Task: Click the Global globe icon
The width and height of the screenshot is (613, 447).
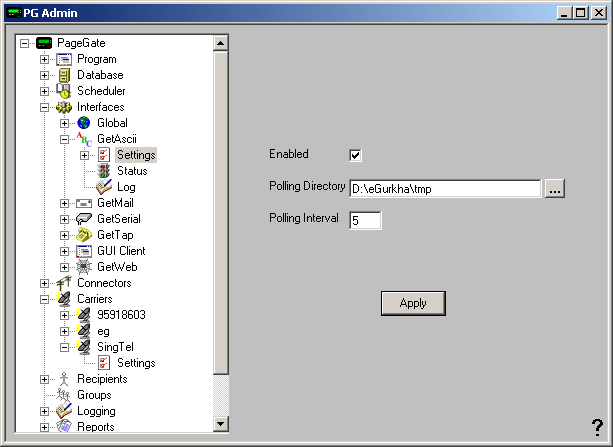Action: [x=84, y=123]
